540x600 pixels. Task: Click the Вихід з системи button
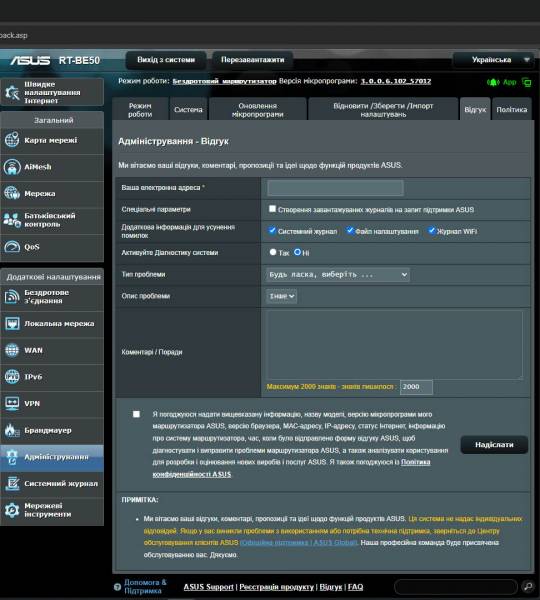point(166,60)
